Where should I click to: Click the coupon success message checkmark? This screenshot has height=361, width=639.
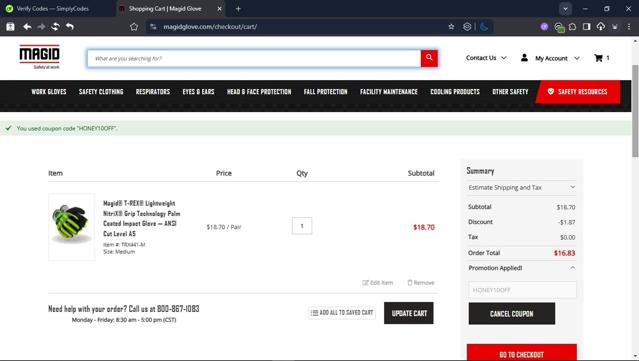click(x=8, y=128)
